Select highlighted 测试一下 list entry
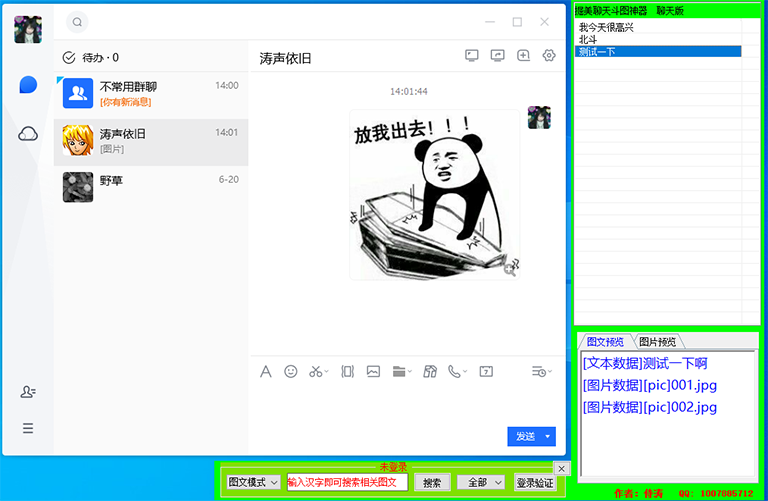The height and width of the screenshot is (501, 768). pos(658,52)
